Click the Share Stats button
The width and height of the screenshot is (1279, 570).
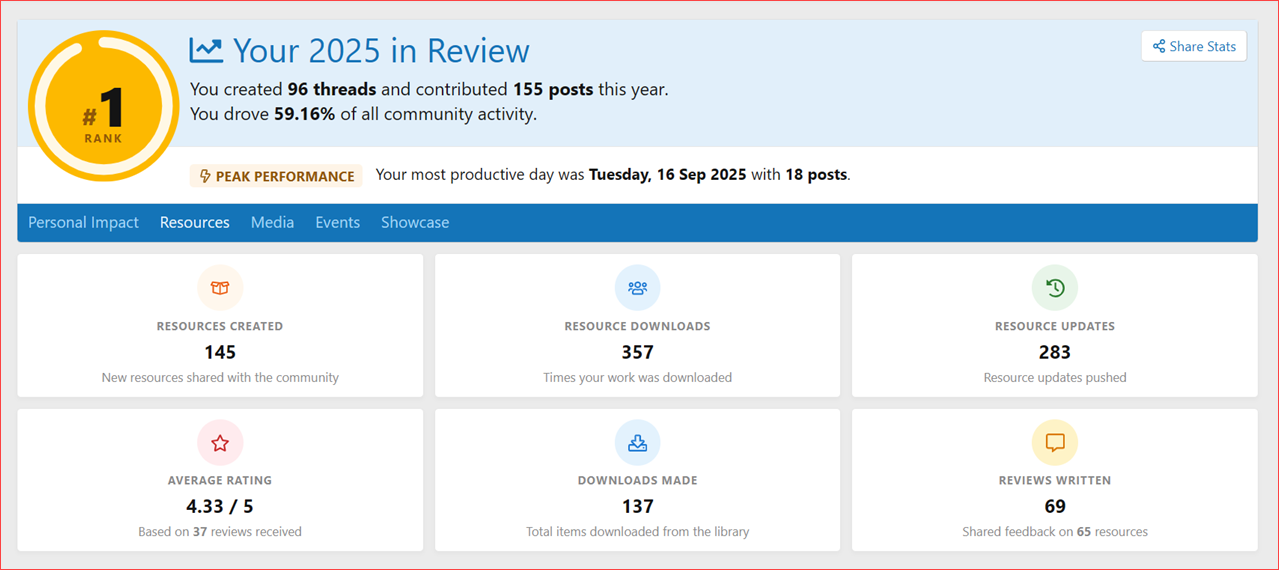[x=1194, y=46]
